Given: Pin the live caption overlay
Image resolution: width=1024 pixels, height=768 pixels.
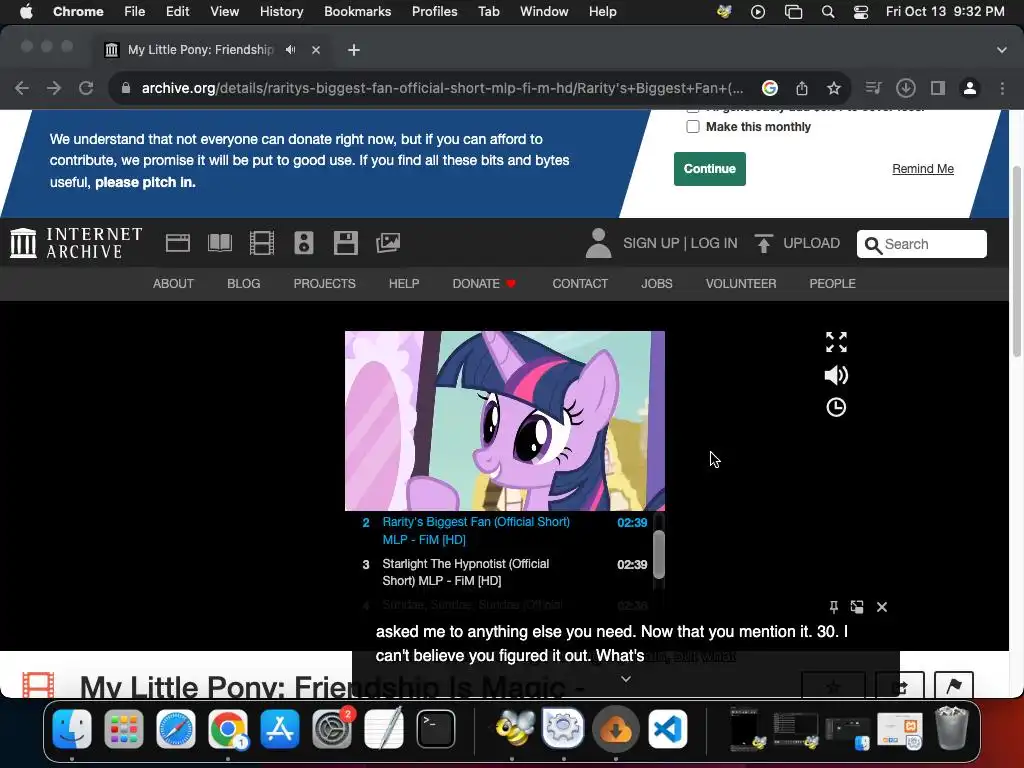Looking at the screenshot, I should pos(834,607).
